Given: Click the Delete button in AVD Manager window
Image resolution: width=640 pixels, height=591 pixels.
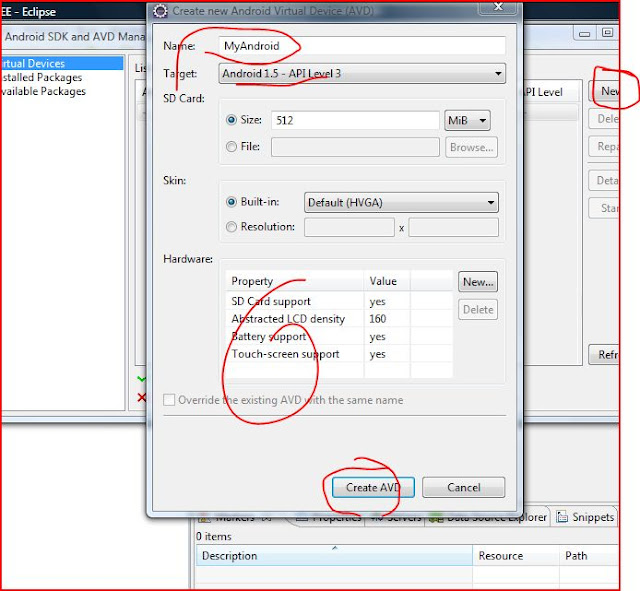Looking at the screenshot, I should 604,119.
